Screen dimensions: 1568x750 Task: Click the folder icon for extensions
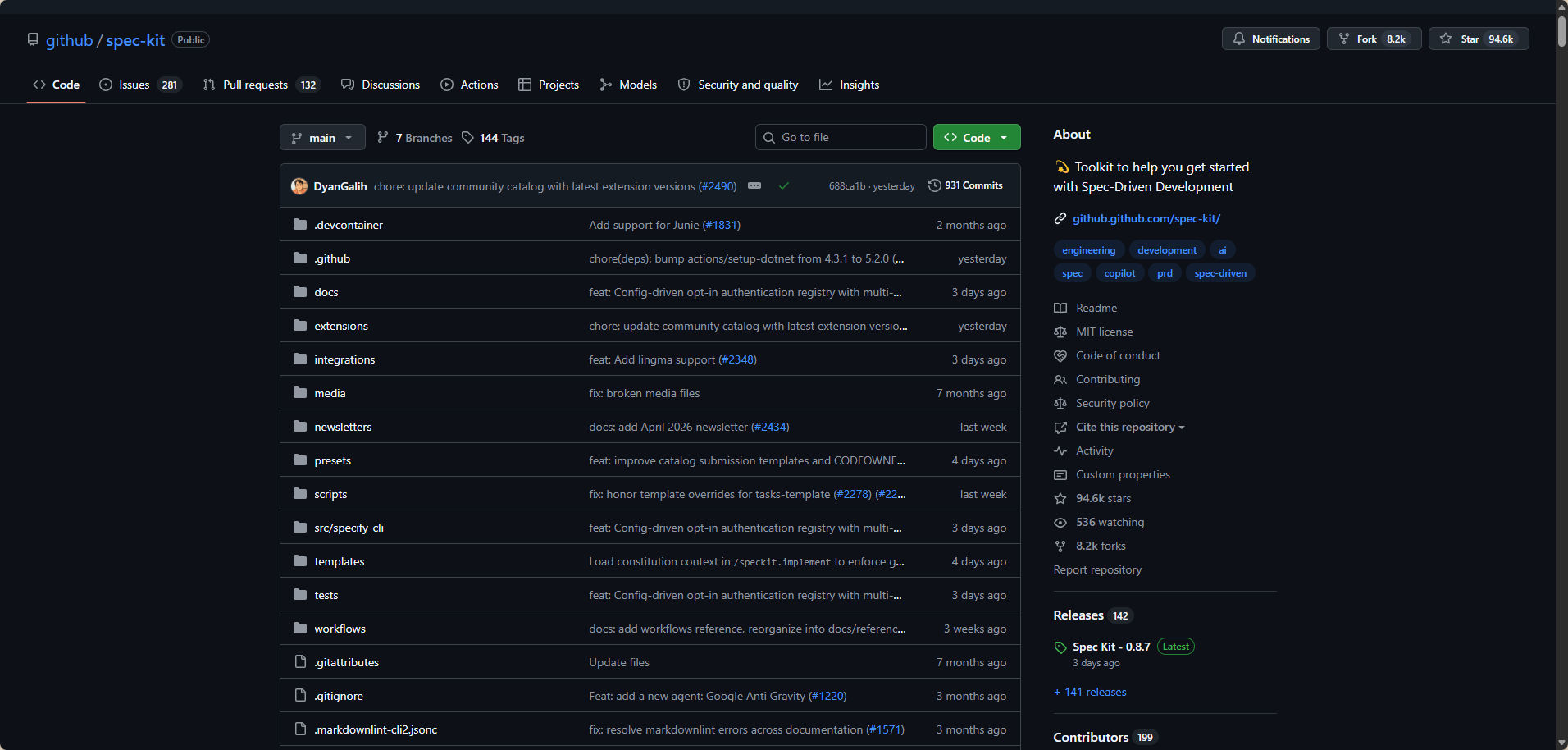coord(300,325)
